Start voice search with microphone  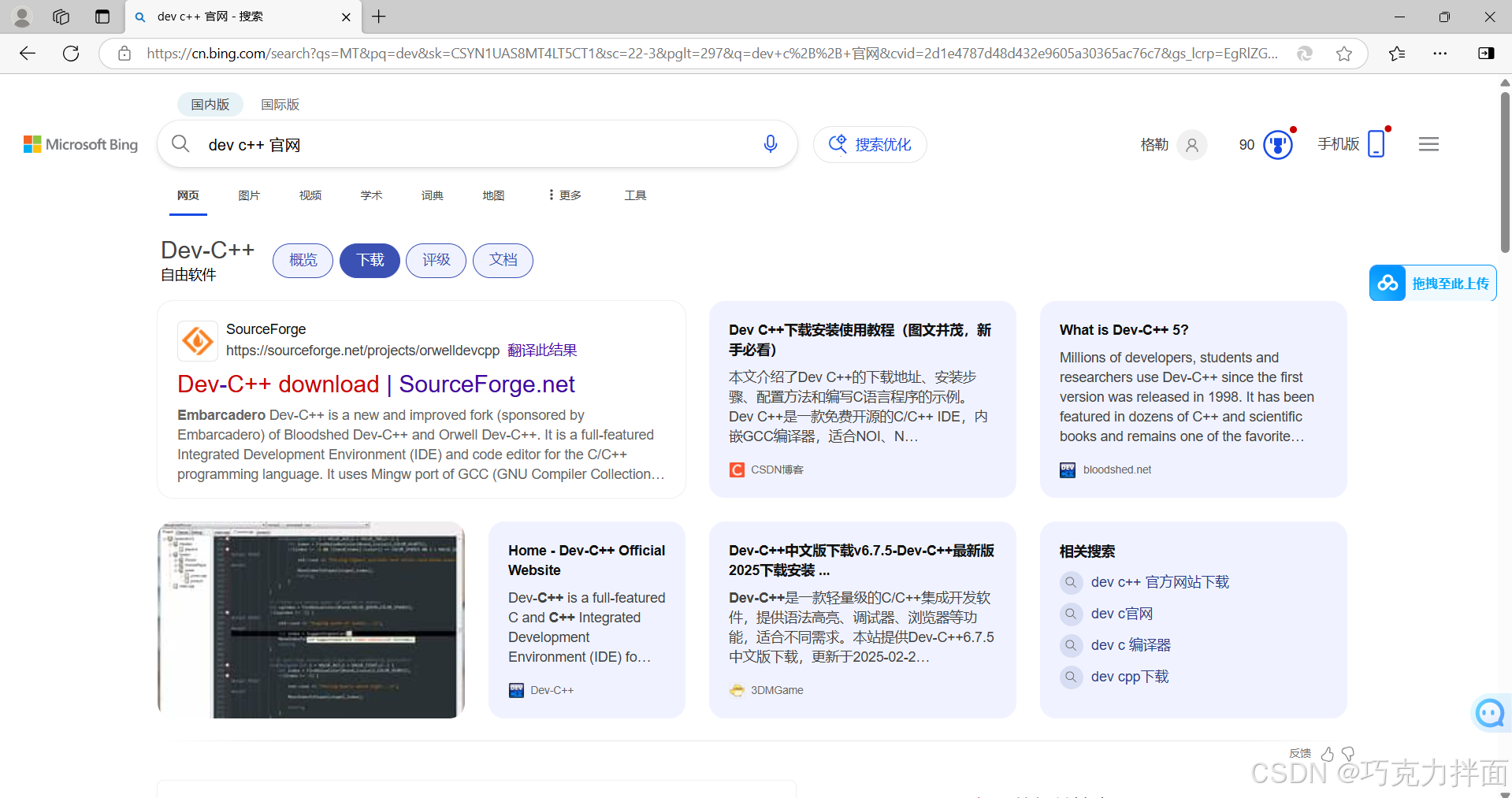771,143
